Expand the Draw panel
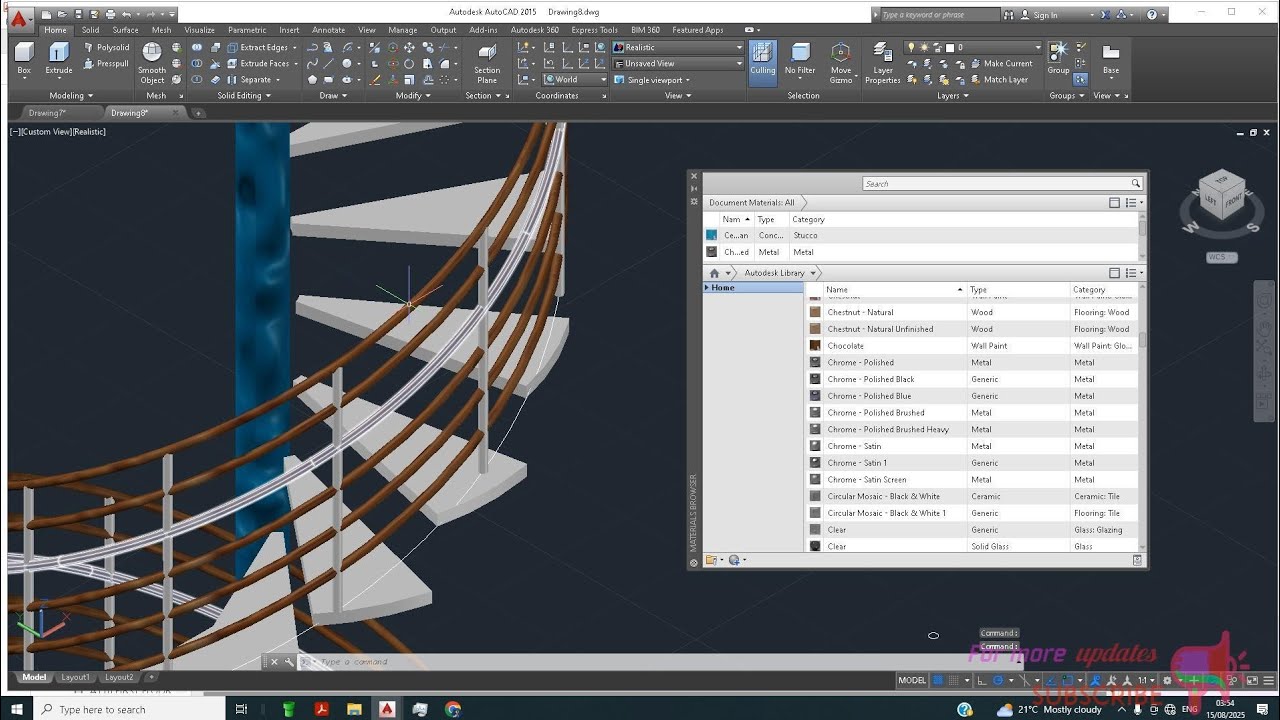1280x720 pixels. tap(333, 96)
